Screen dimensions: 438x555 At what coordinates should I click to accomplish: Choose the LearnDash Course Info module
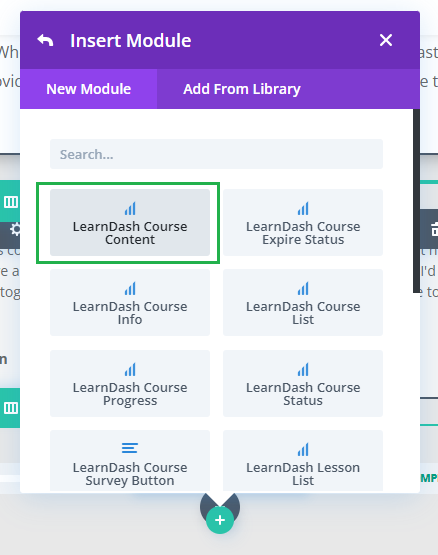[130, 302]
